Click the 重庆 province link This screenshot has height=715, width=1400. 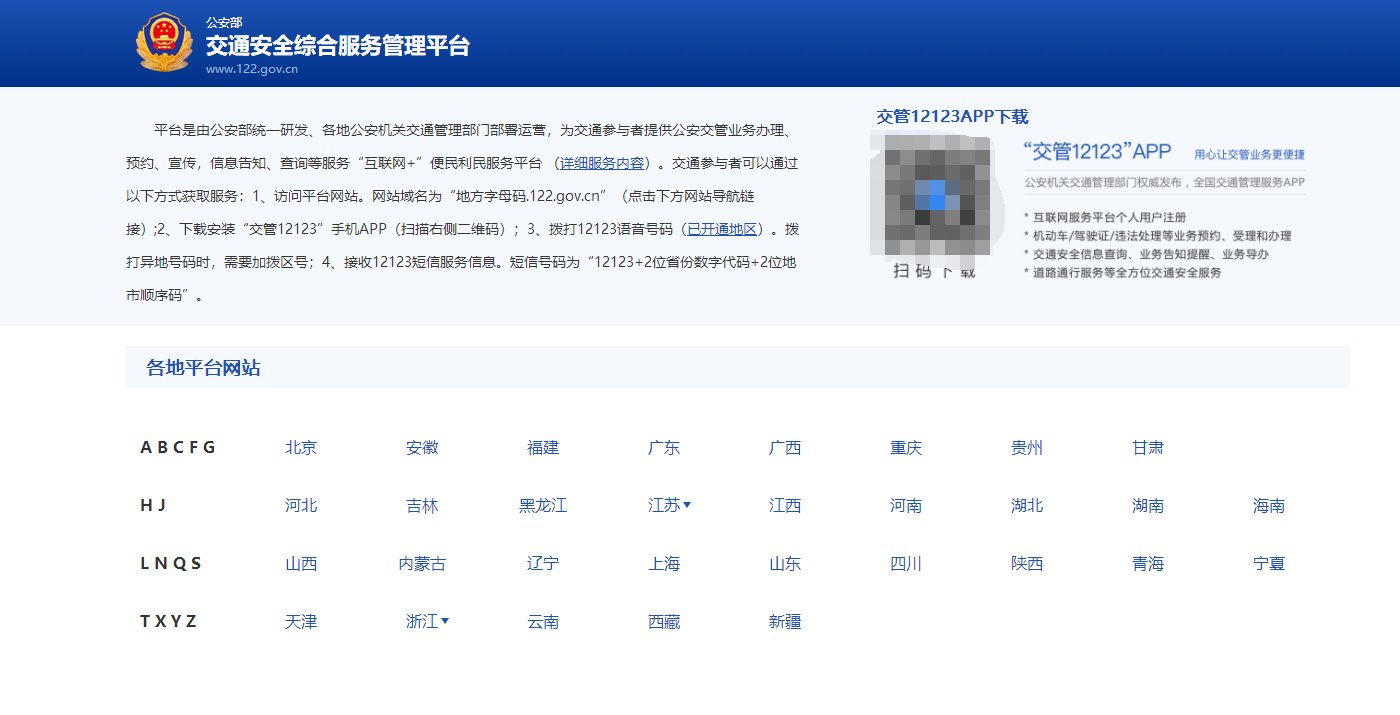tap(905, 448)
